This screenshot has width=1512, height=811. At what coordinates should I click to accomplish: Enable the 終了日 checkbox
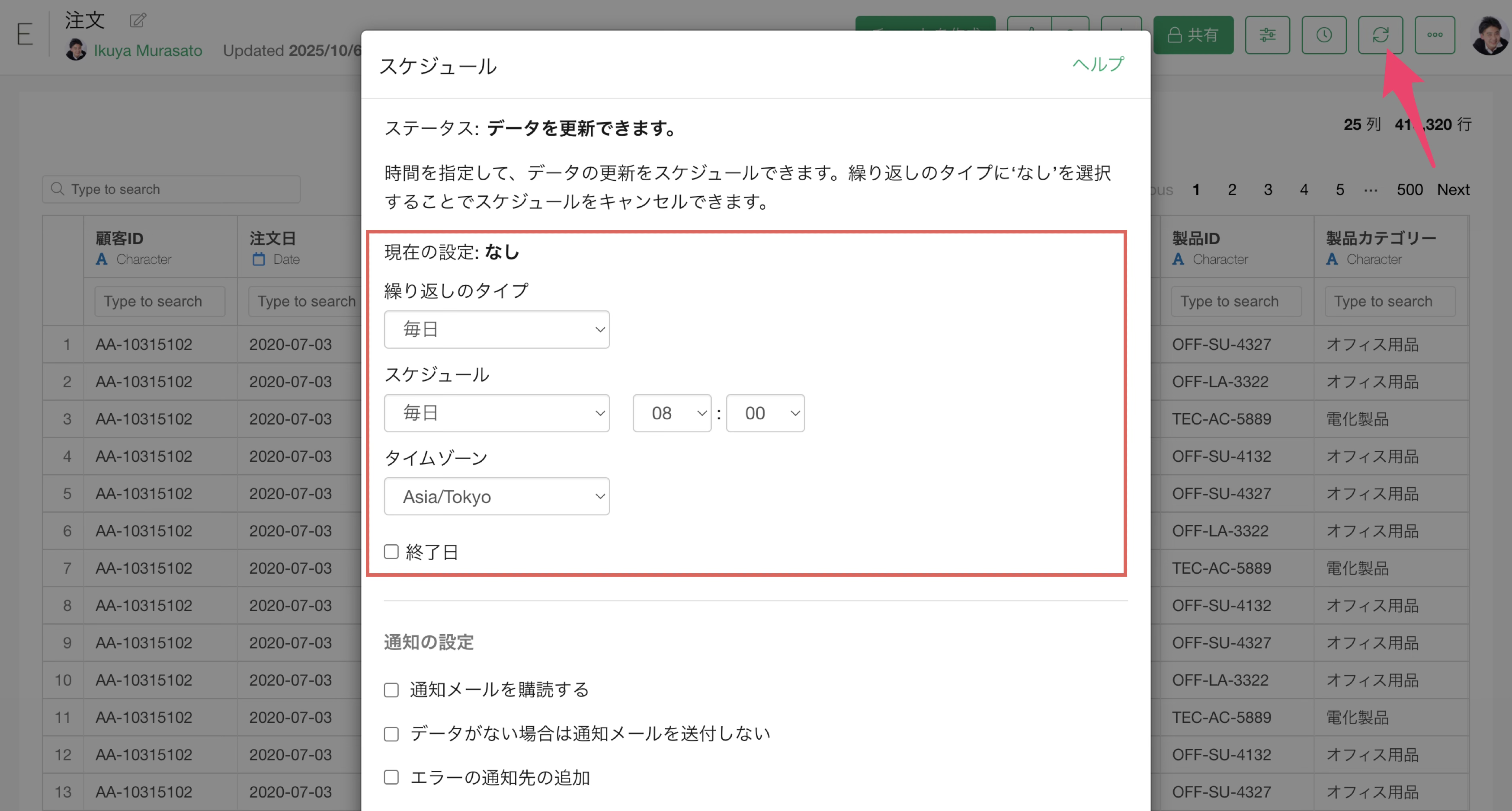coord(391,552)
